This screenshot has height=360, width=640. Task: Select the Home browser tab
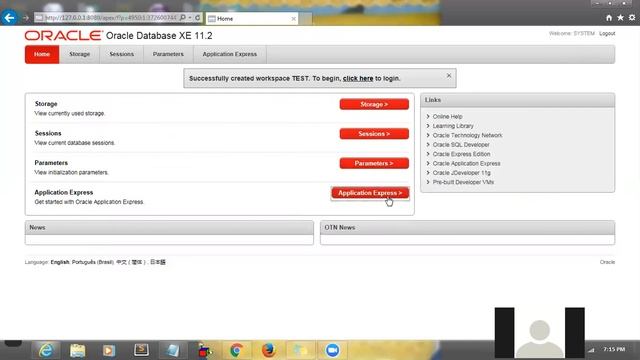[x=252, y=19]
